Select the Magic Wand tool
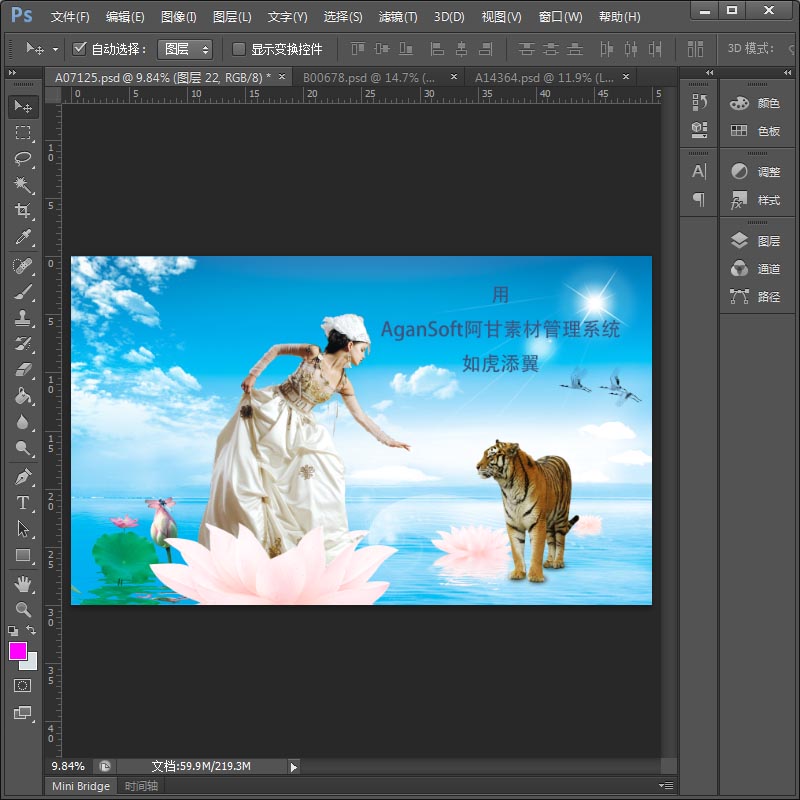 [x=23, y=184]
